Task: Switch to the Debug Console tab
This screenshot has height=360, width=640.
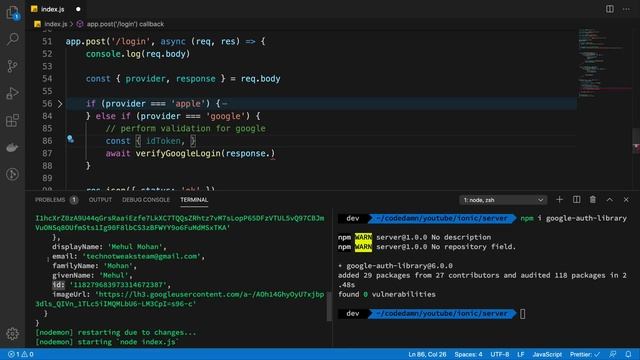Action: [146, 200]
